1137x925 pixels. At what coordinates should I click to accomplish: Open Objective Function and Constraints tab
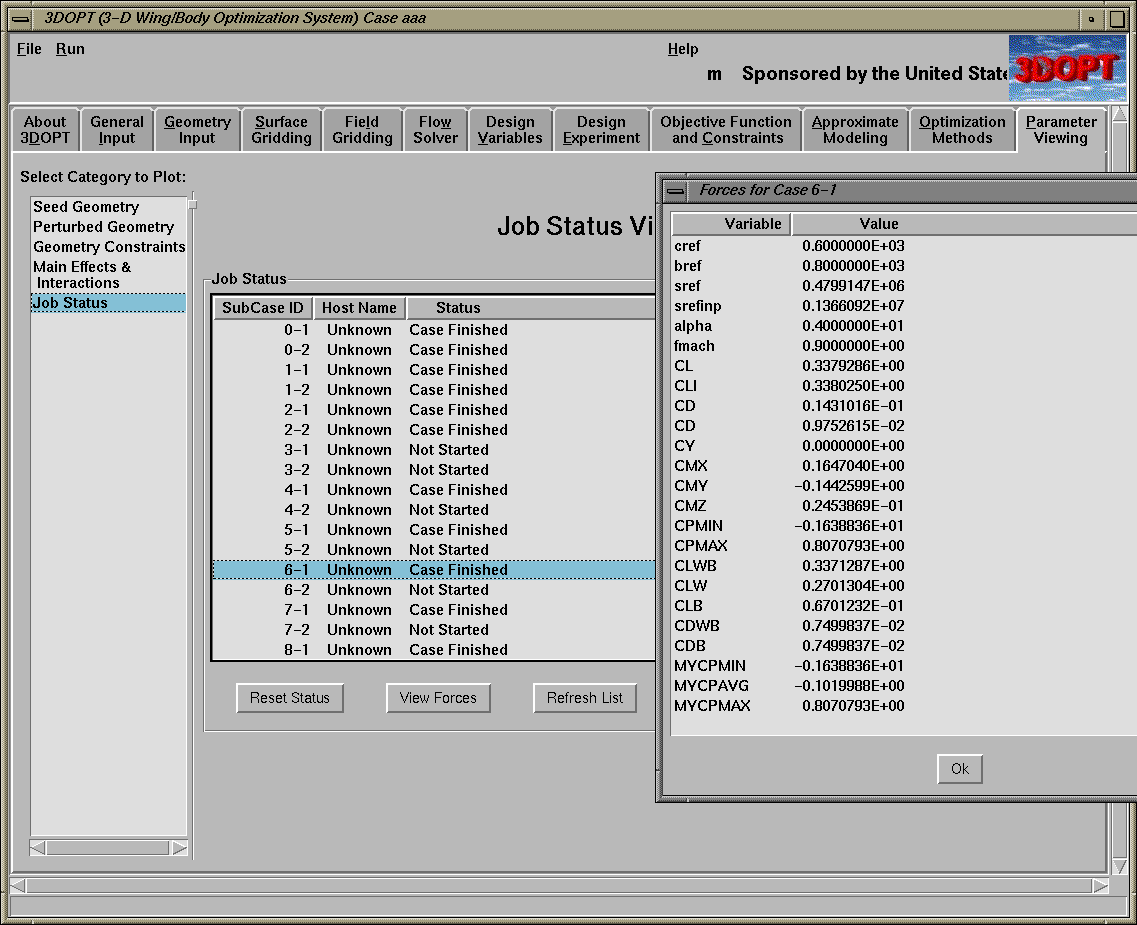pyautogui.click(x=727, y=130)
